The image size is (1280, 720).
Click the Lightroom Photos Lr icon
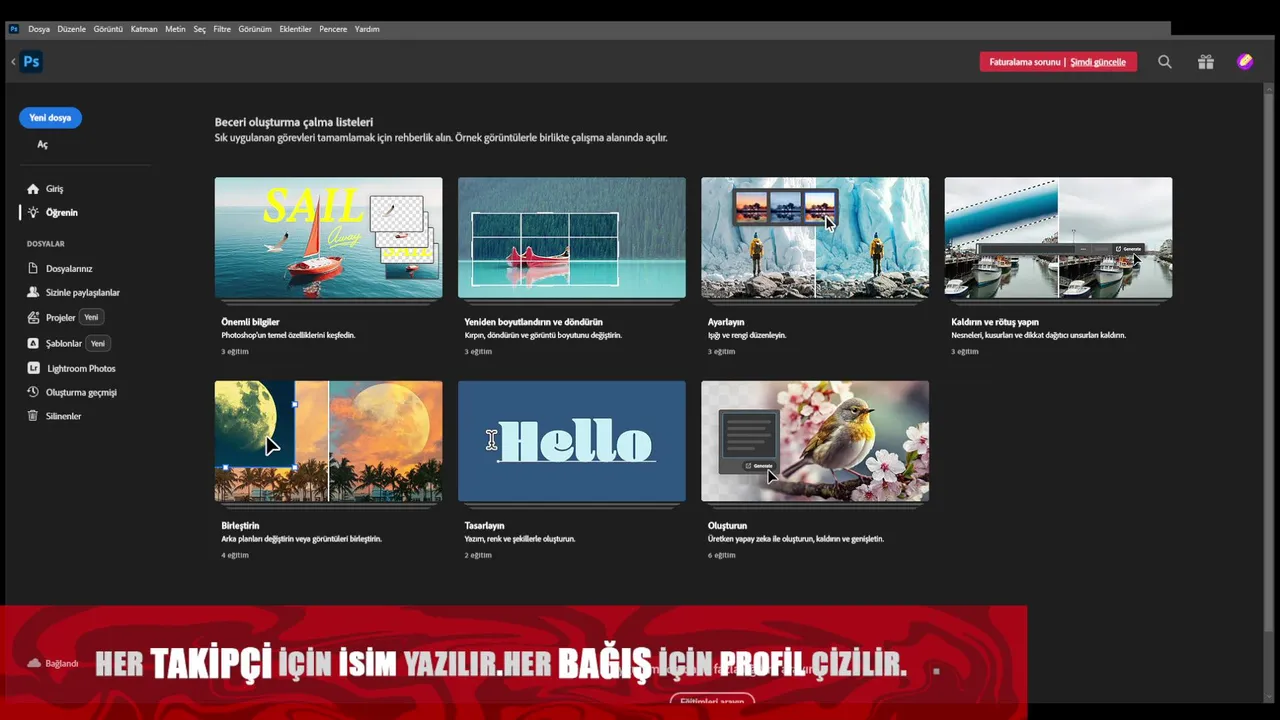(x=33, y=369)
